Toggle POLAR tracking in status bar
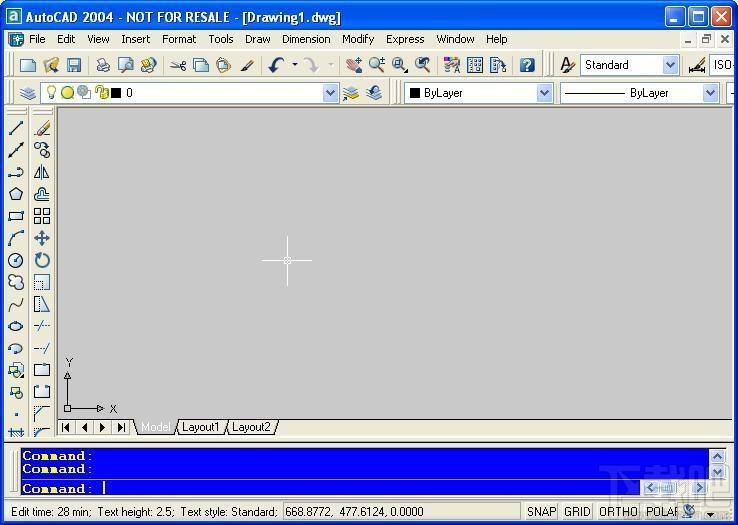This screenshot has width=738, height=525. pyautogui.click(x=662, y=512)
